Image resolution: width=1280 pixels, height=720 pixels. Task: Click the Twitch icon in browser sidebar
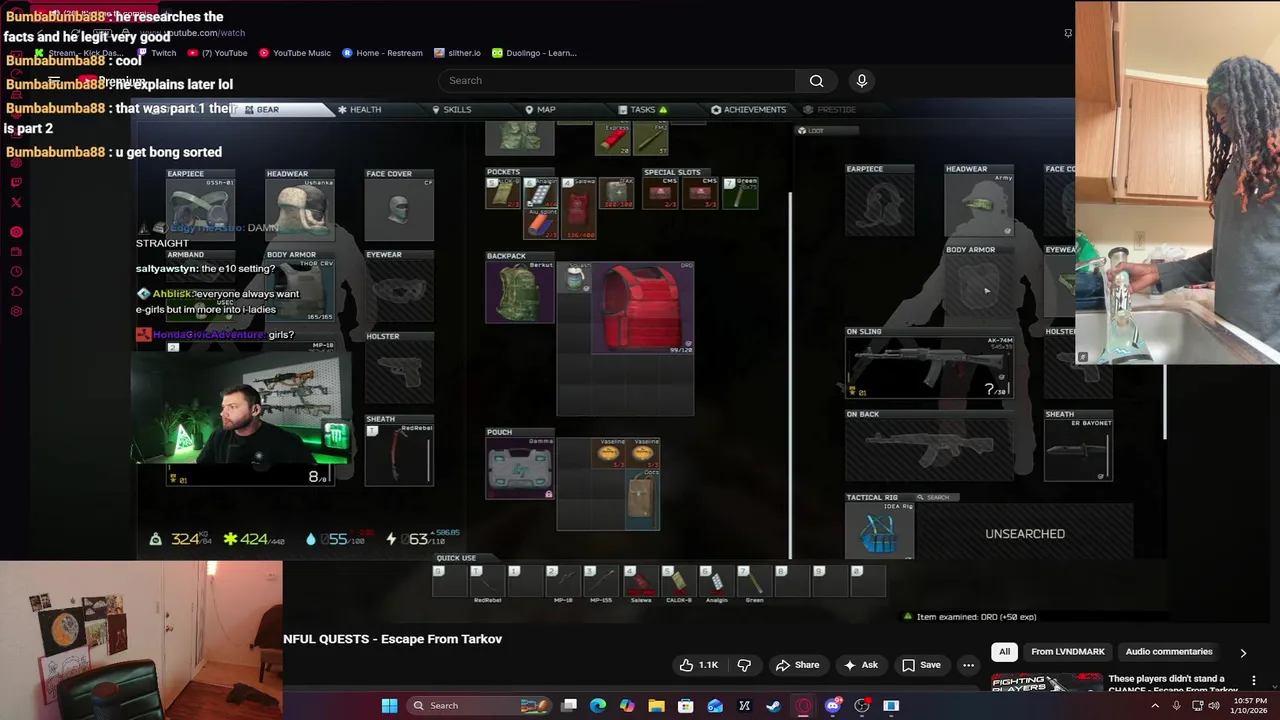(16, 182)
